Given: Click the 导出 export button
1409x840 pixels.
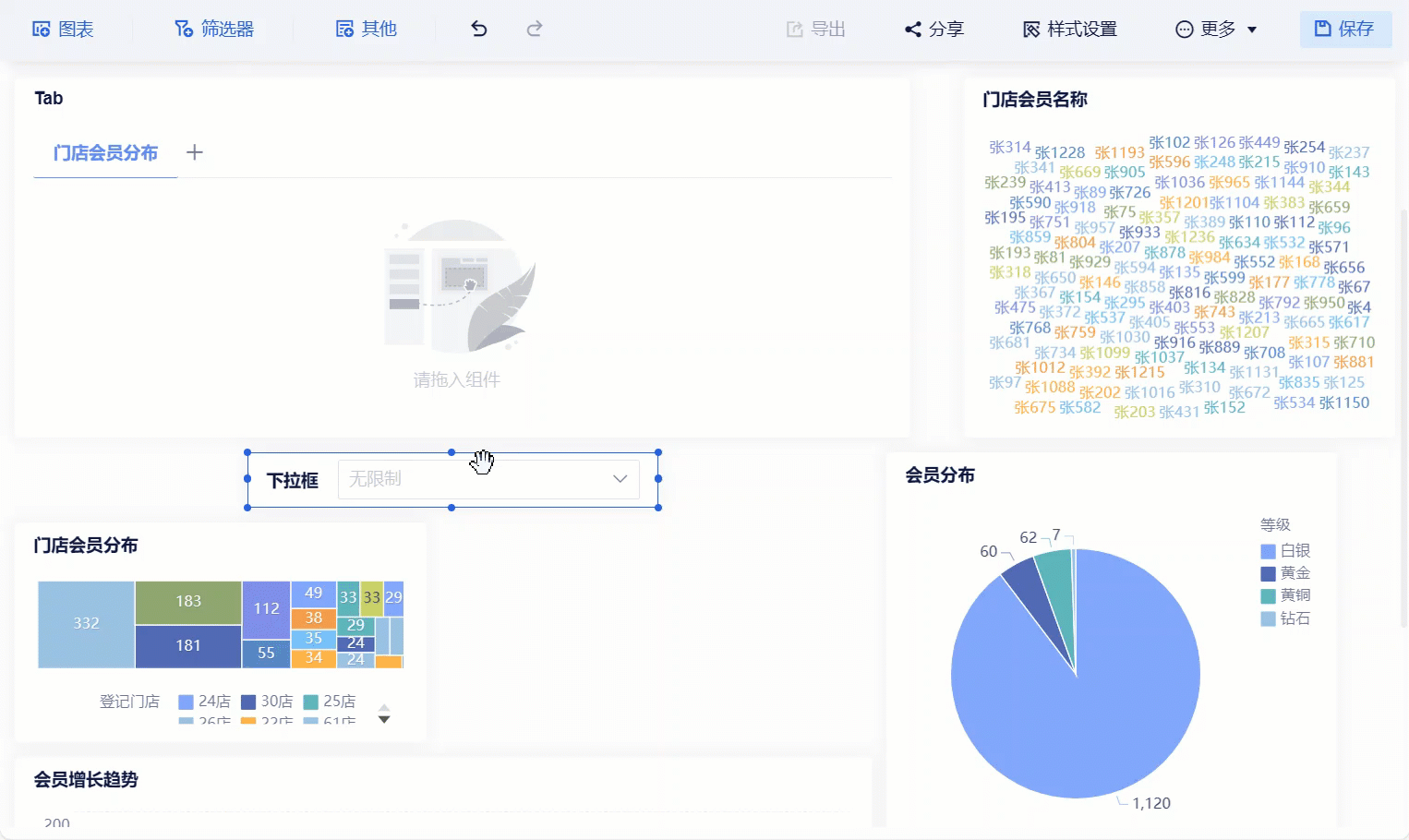Looking at the screenshot, I should point(815,29).
